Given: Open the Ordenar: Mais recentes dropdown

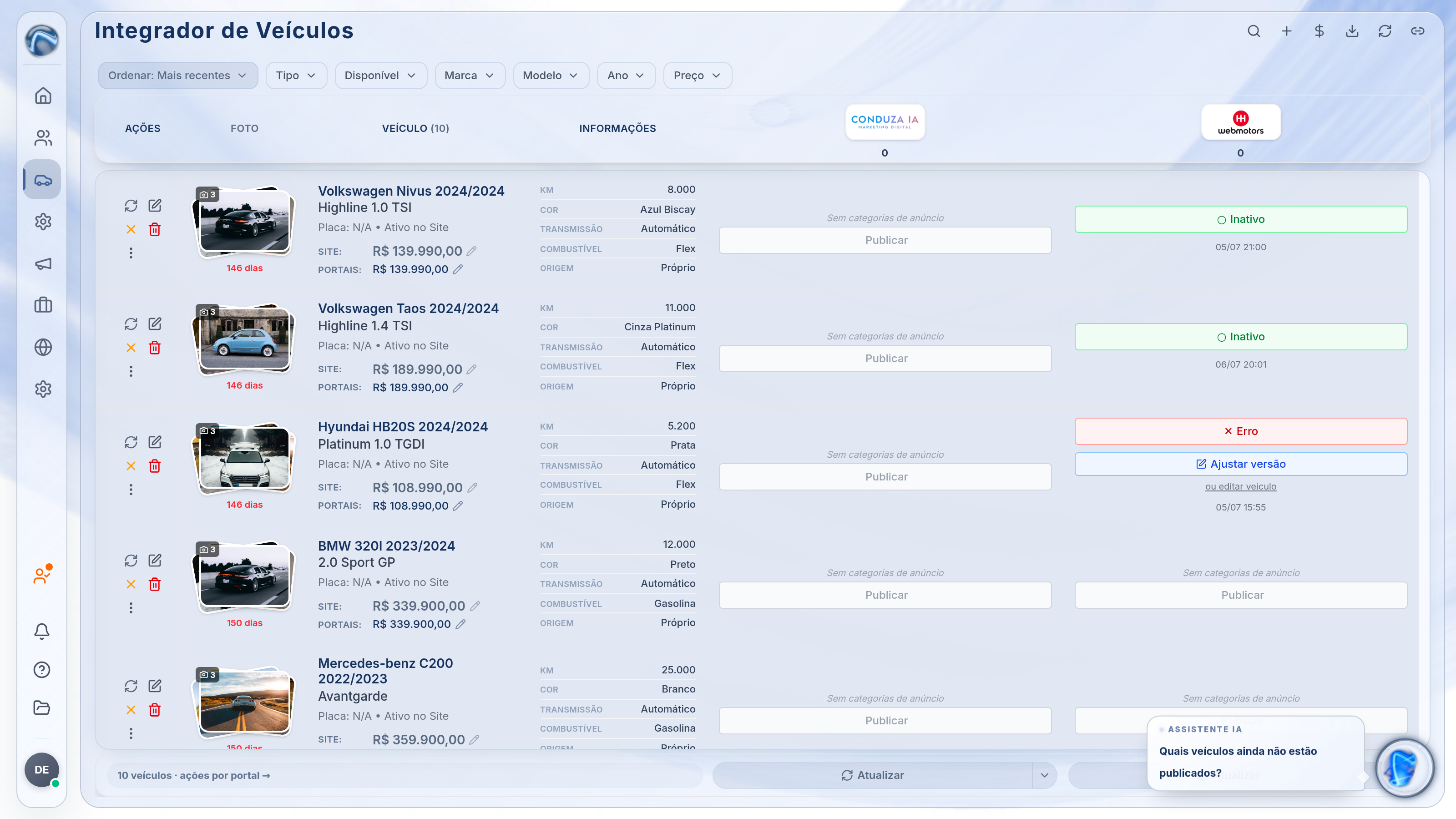Looking at the screenshot, I should (x=178, y=76).
